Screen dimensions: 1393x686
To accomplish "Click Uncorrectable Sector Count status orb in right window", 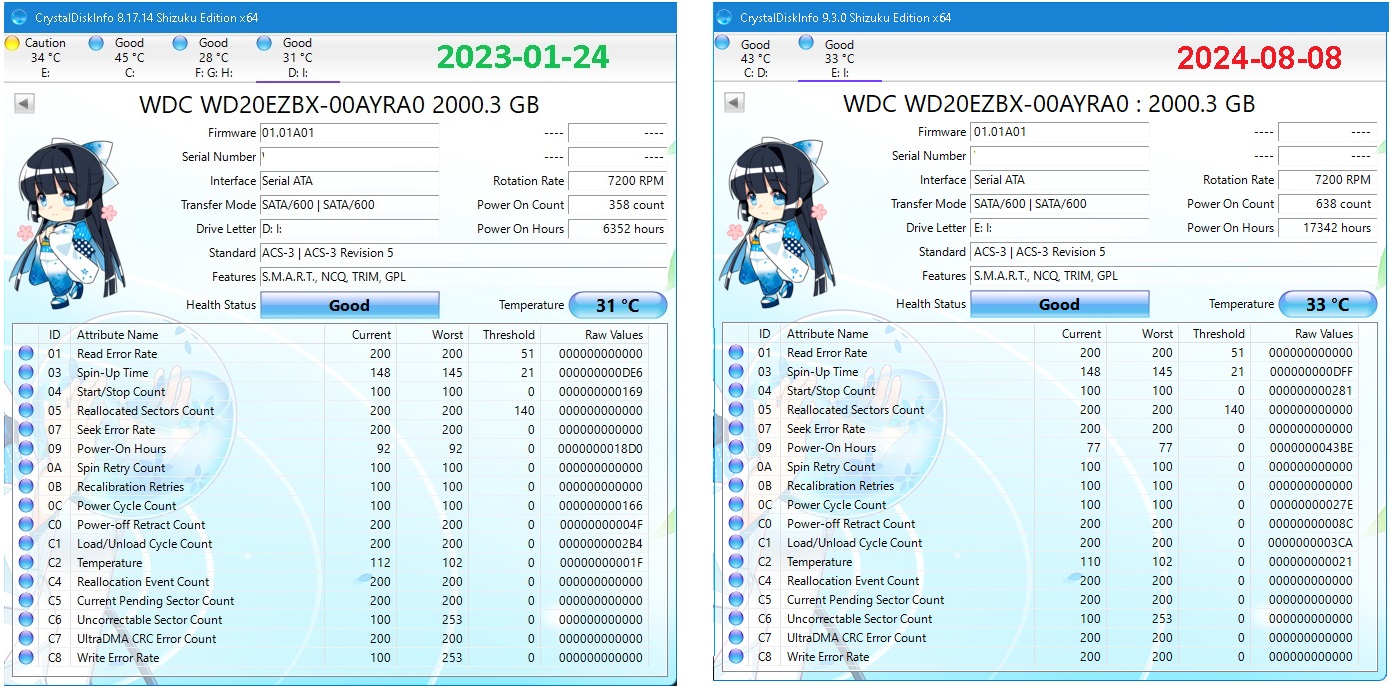I will [x=736, y=619].
